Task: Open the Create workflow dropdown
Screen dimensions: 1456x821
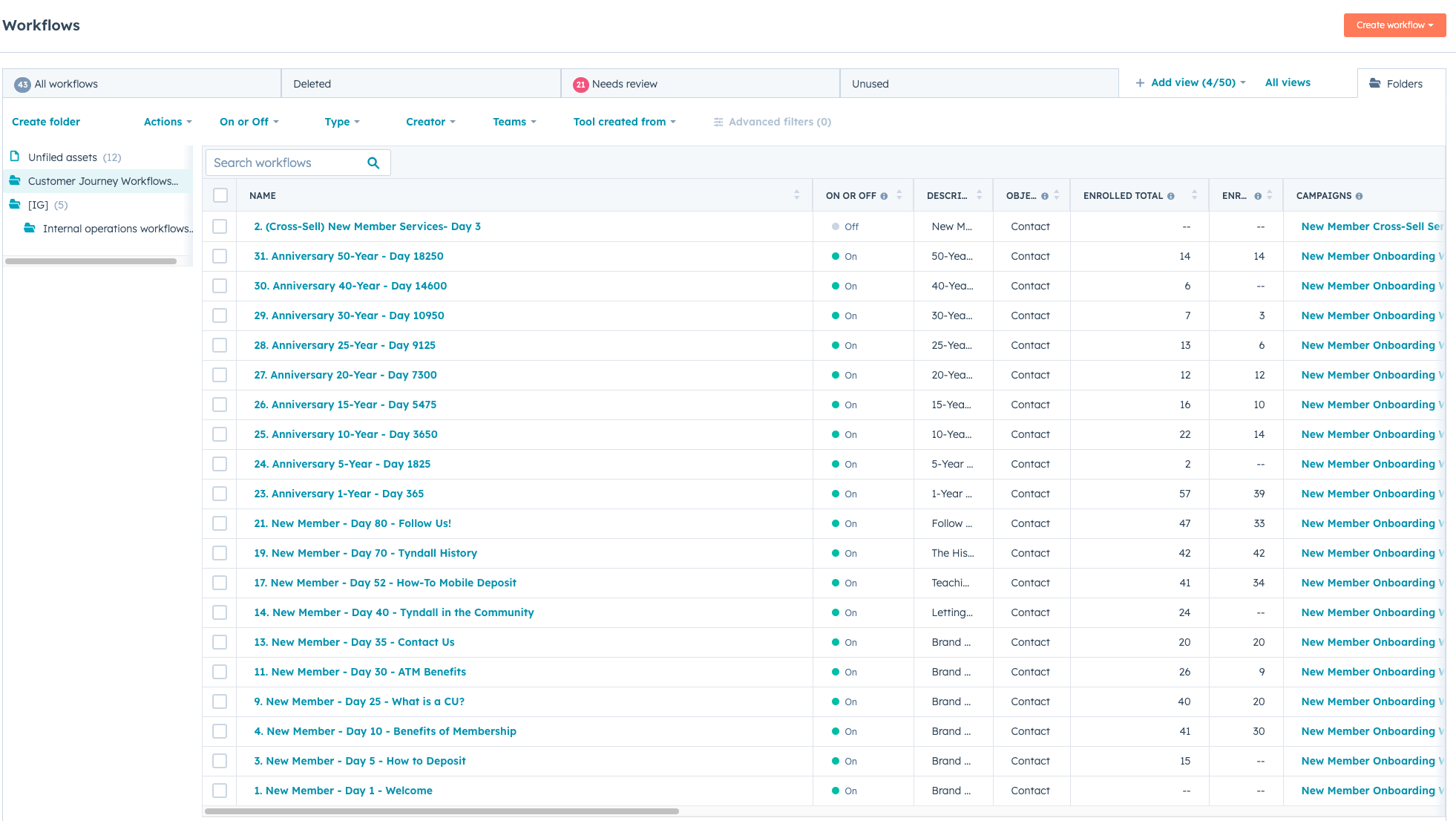Action: [x=1394, y=24]
